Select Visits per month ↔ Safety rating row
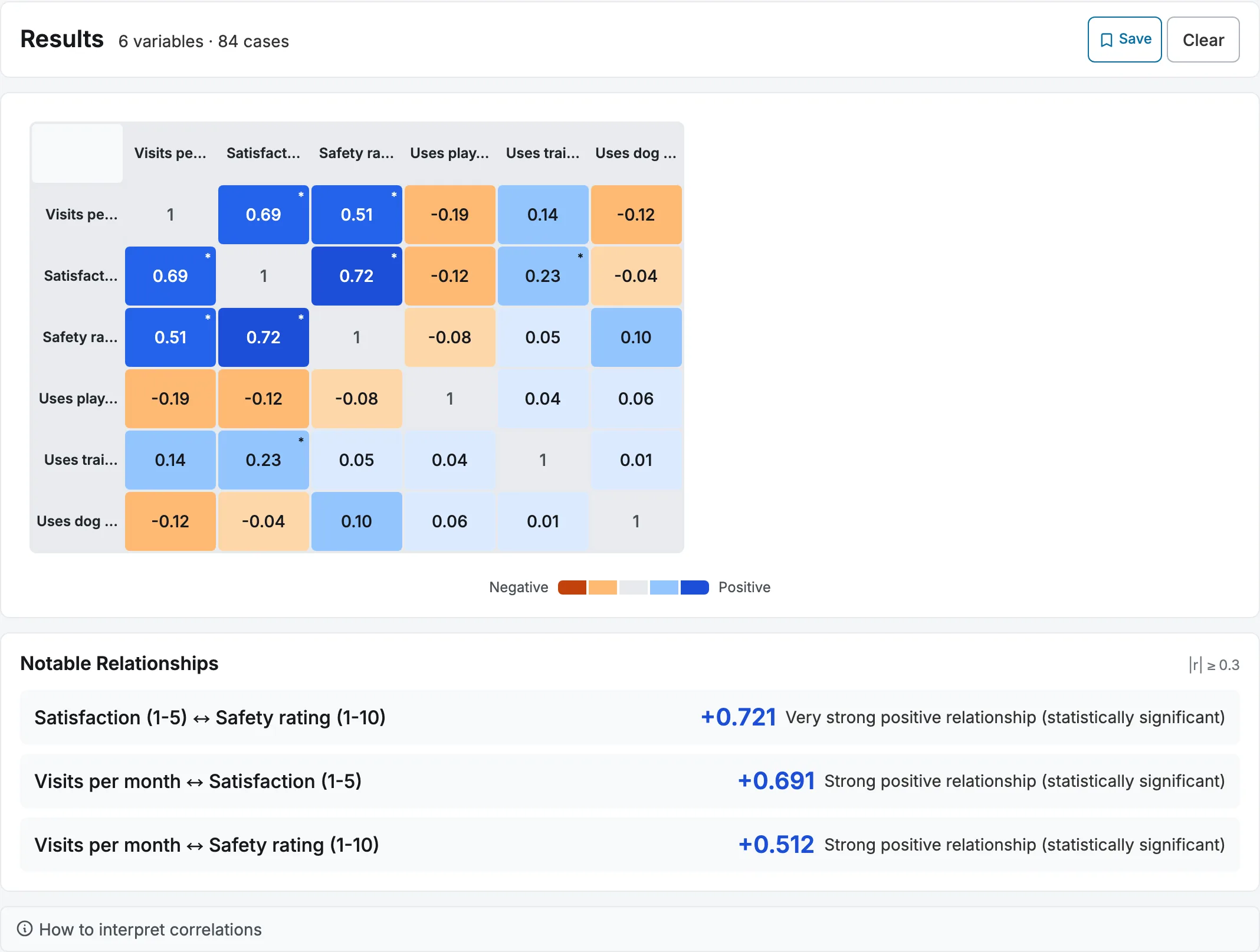The height and width of the screenshot is (952, 1260). pyautogui.click(x=630, y=845)
